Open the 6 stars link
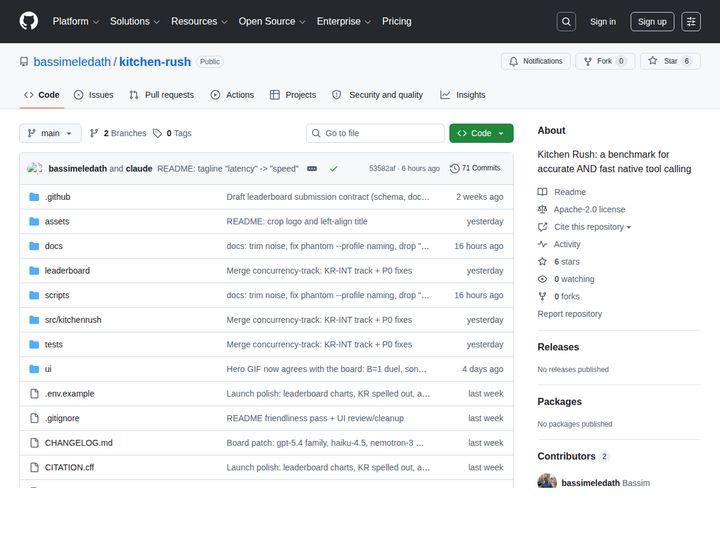The width and height of the screenshot is (720, 540). point(567,262)
